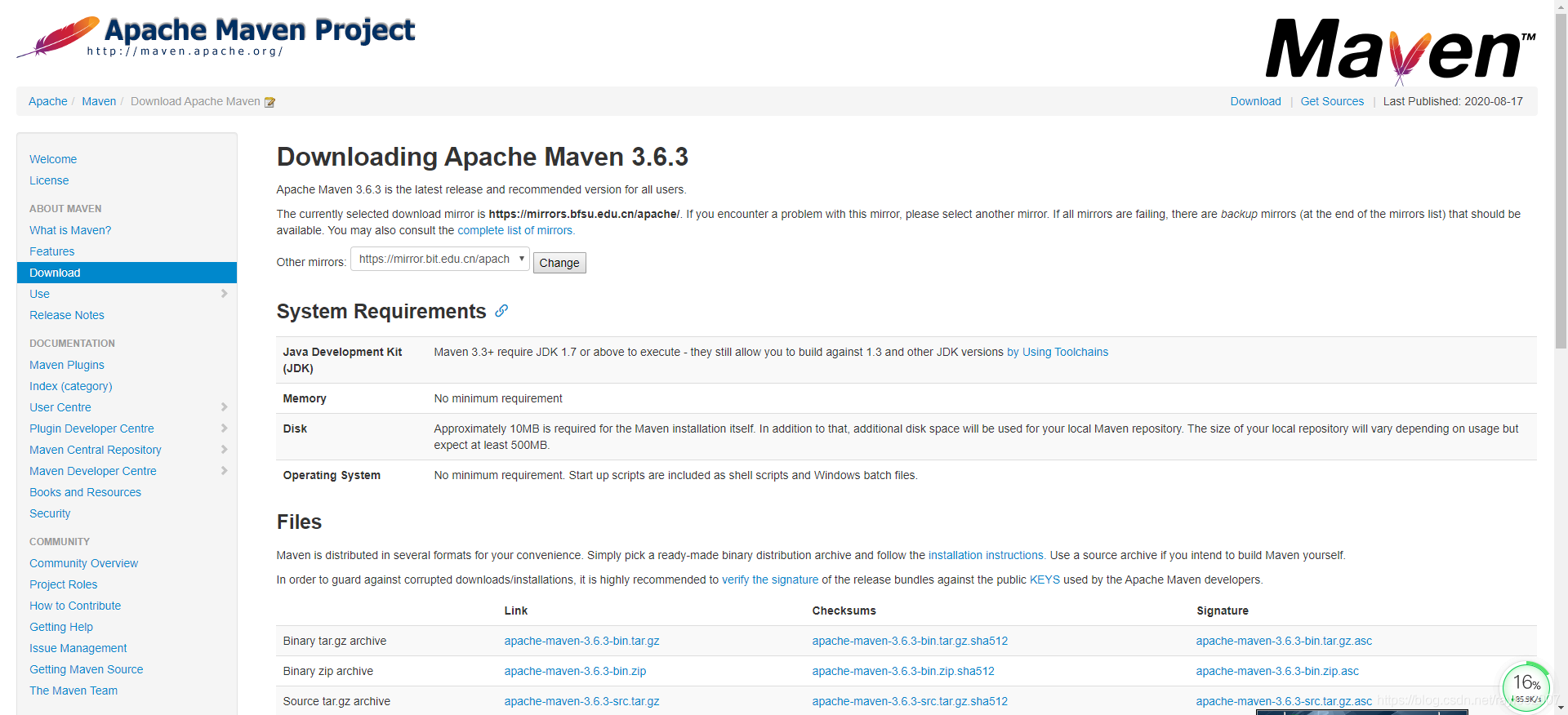
Task: Open Plugin Developer Centre sidebar link
Action: (91, 429)
